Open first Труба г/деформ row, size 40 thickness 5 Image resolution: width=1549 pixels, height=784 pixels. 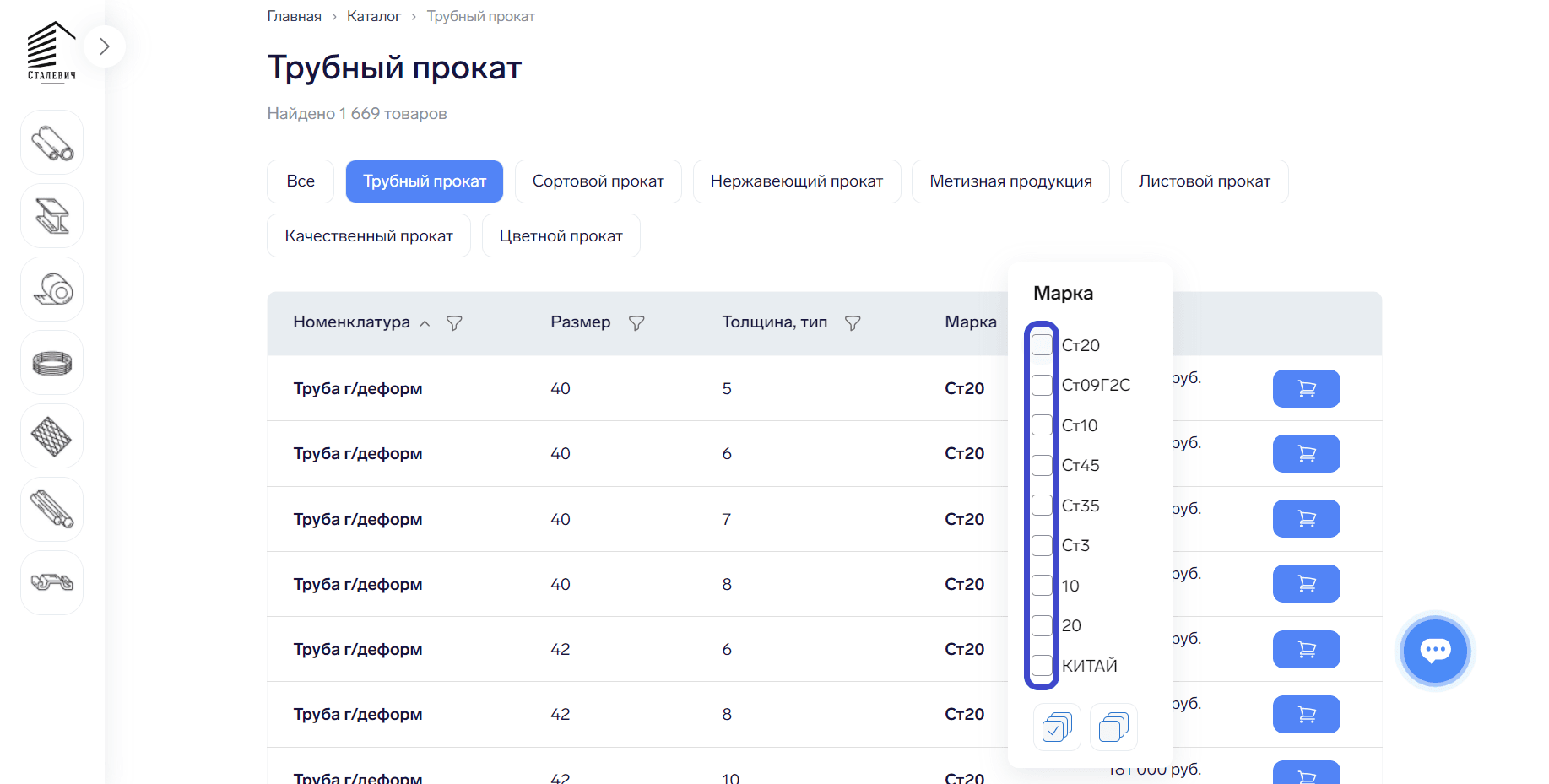pos(358,389)
